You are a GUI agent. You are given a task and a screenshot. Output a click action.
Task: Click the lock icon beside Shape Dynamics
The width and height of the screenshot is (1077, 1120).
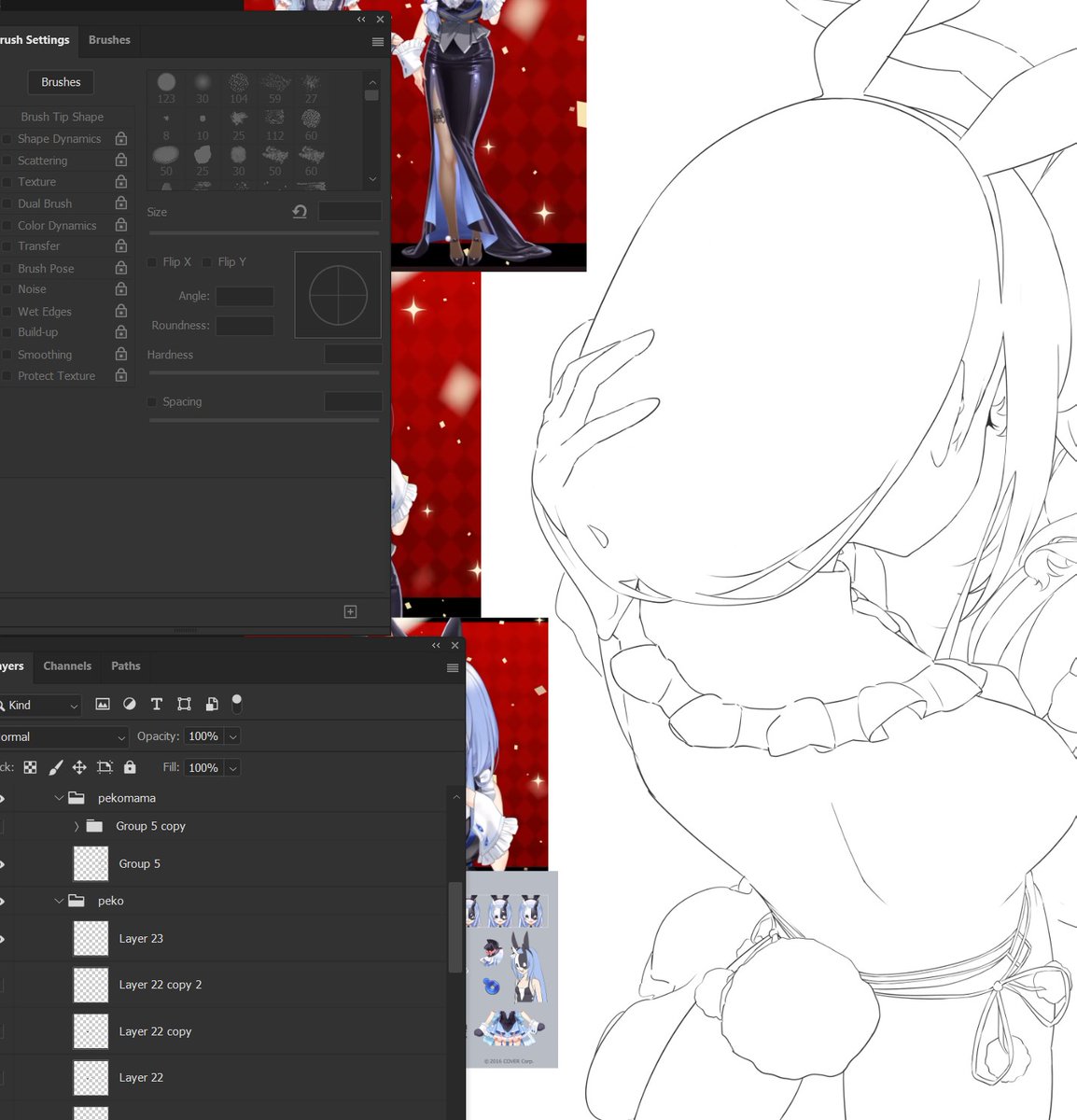pyautogui.click(x=120, y=138)
